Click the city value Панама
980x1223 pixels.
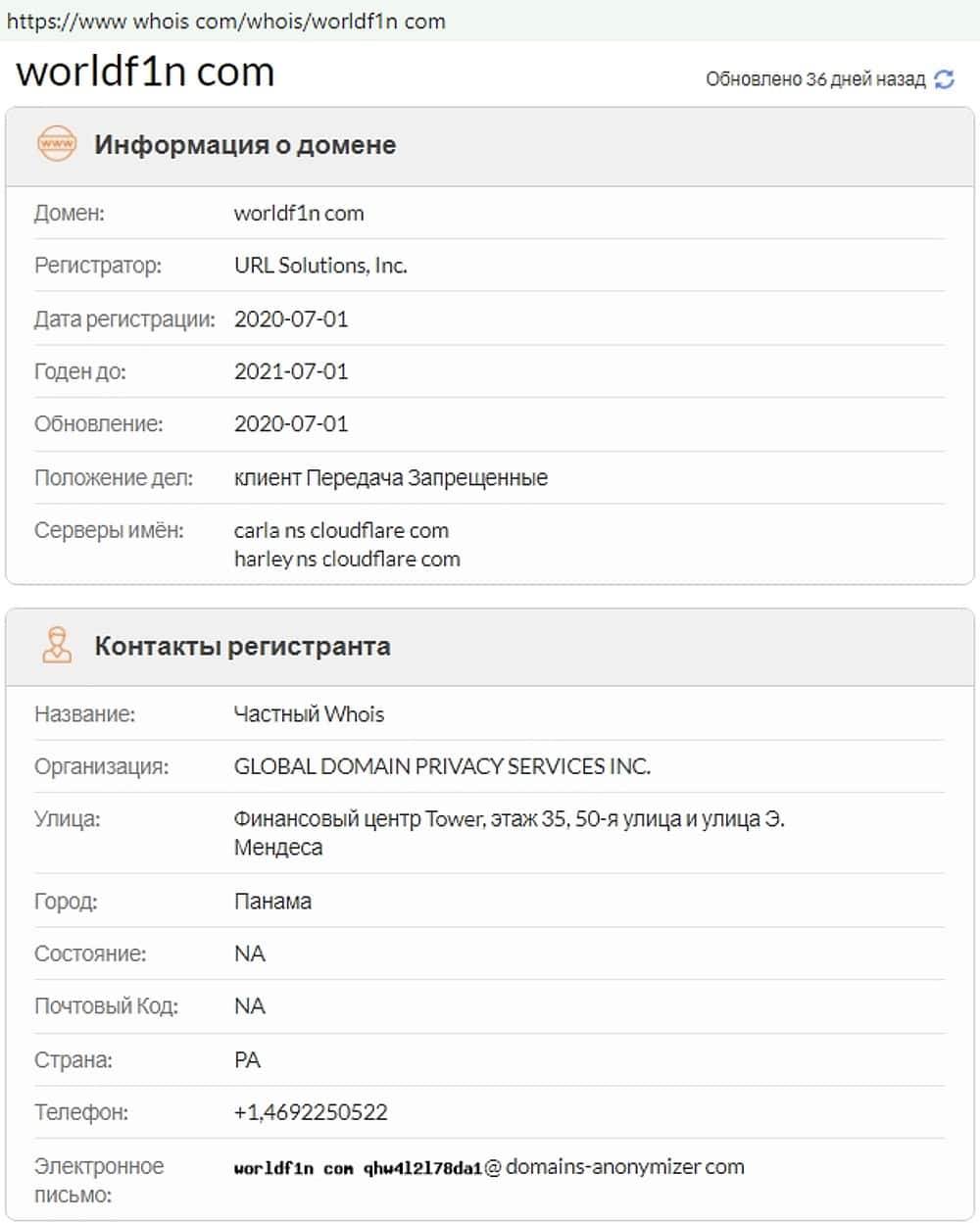click(272, 901)
